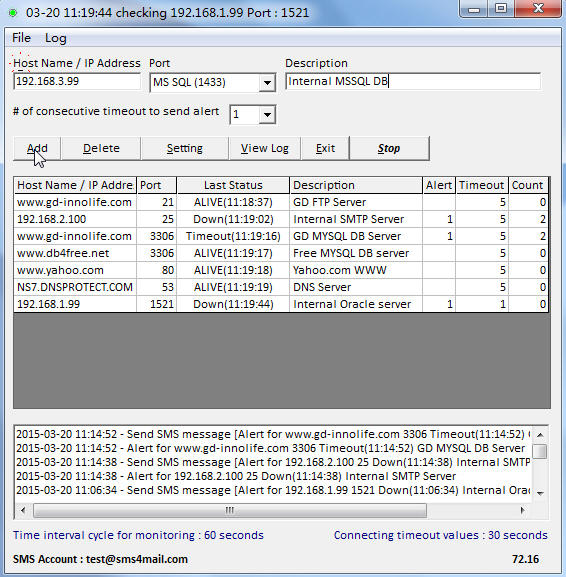Select the 192.168.2.100 host cell
The height and width of the screenshot is (577, 566).
tap(75, 219)
